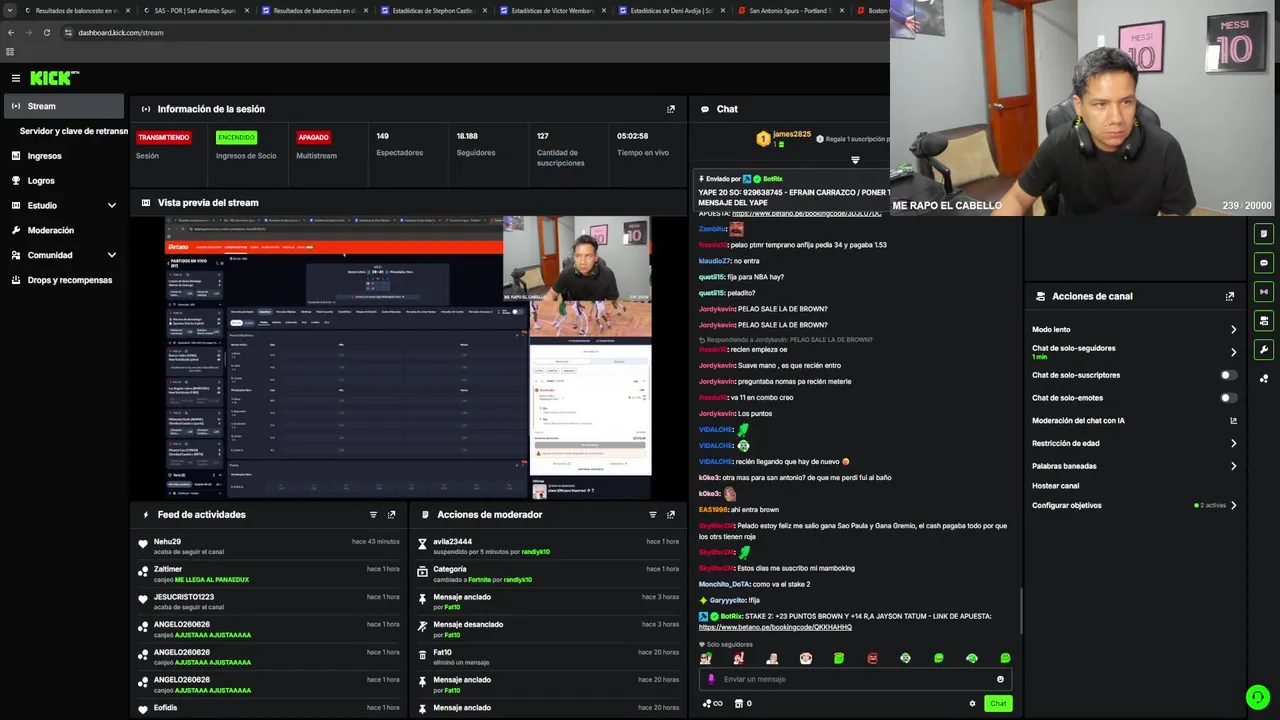The width and height of the screenshot is (1280, 720).
Task: Open browser tab search dropdown
Action: (11, 10)
